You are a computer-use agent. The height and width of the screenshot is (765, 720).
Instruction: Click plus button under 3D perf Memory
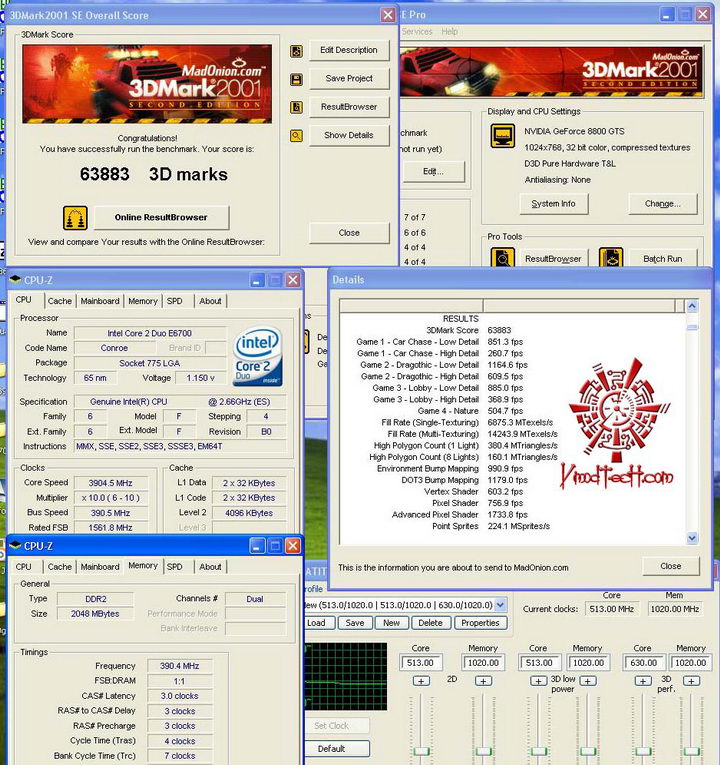pyautogui.click(x=691, y=681)
